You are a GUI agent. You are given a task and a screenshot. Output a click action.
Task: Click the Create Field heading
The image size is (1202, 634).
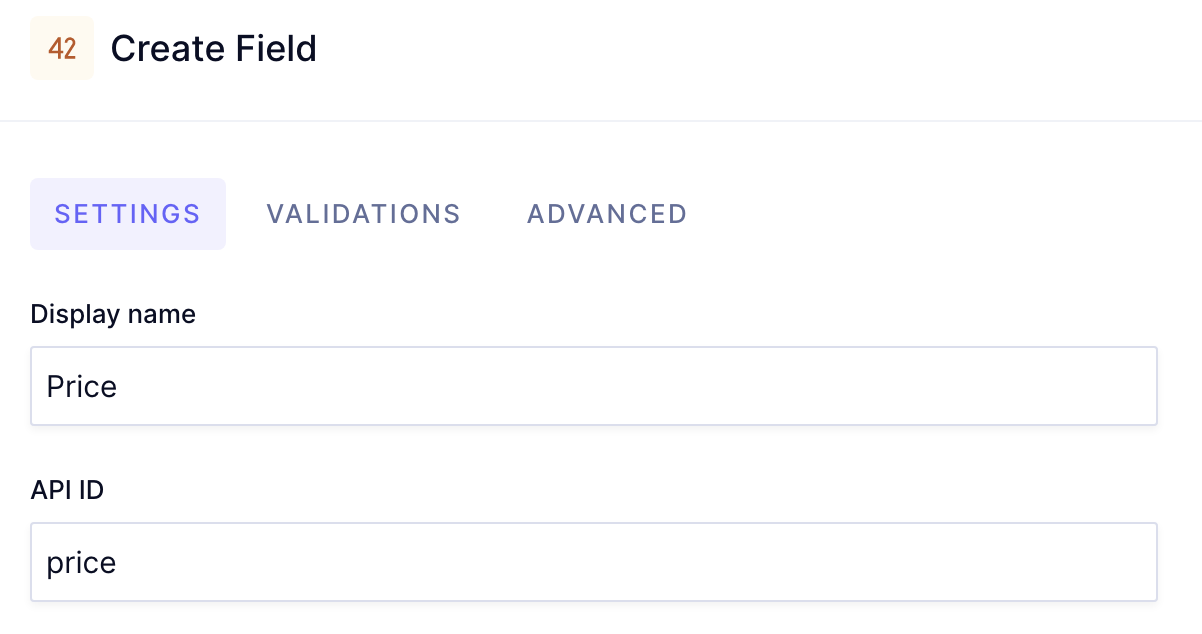point(213,48)
